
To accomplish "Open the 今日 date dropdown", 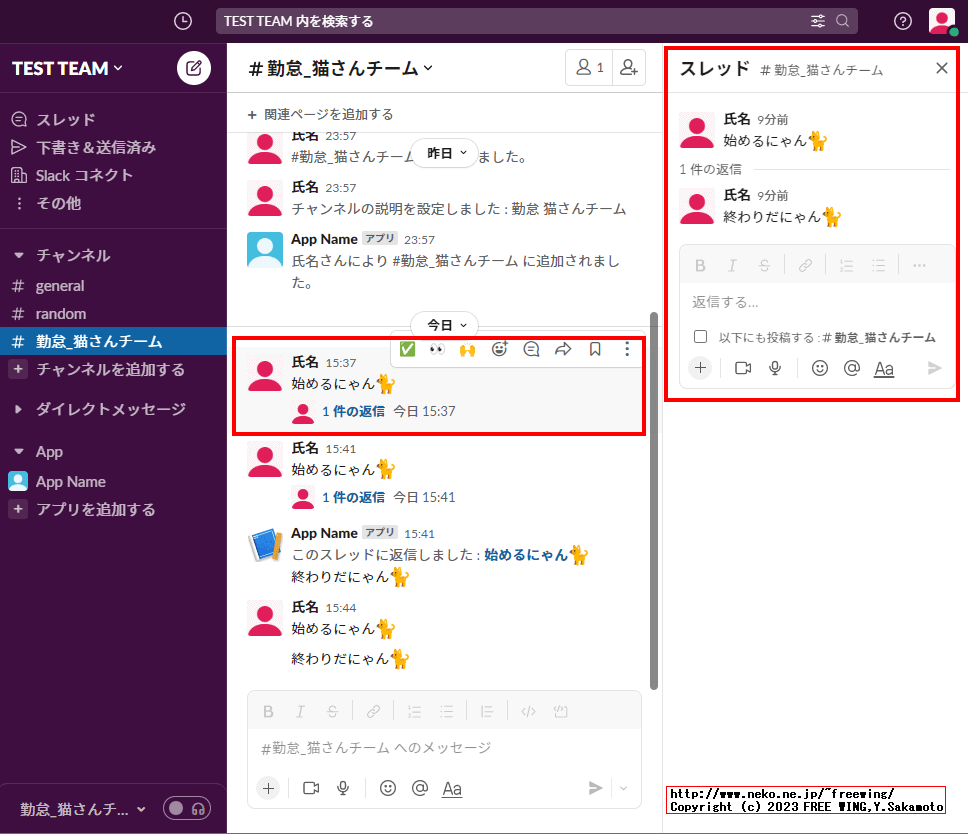I will pyautogui.click(x=444, y=324).
